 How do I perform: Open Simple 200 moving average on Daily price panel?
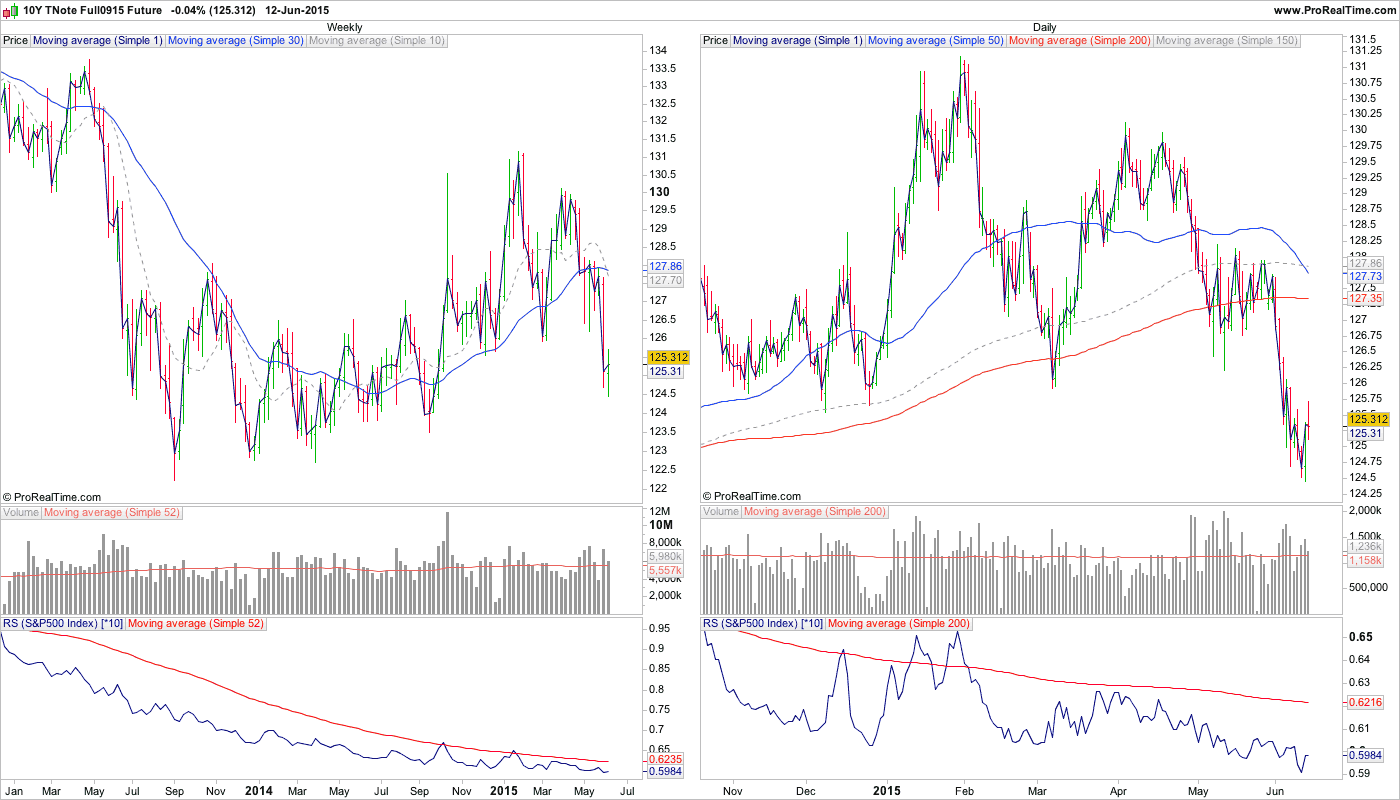click(x=1081, y=41)
